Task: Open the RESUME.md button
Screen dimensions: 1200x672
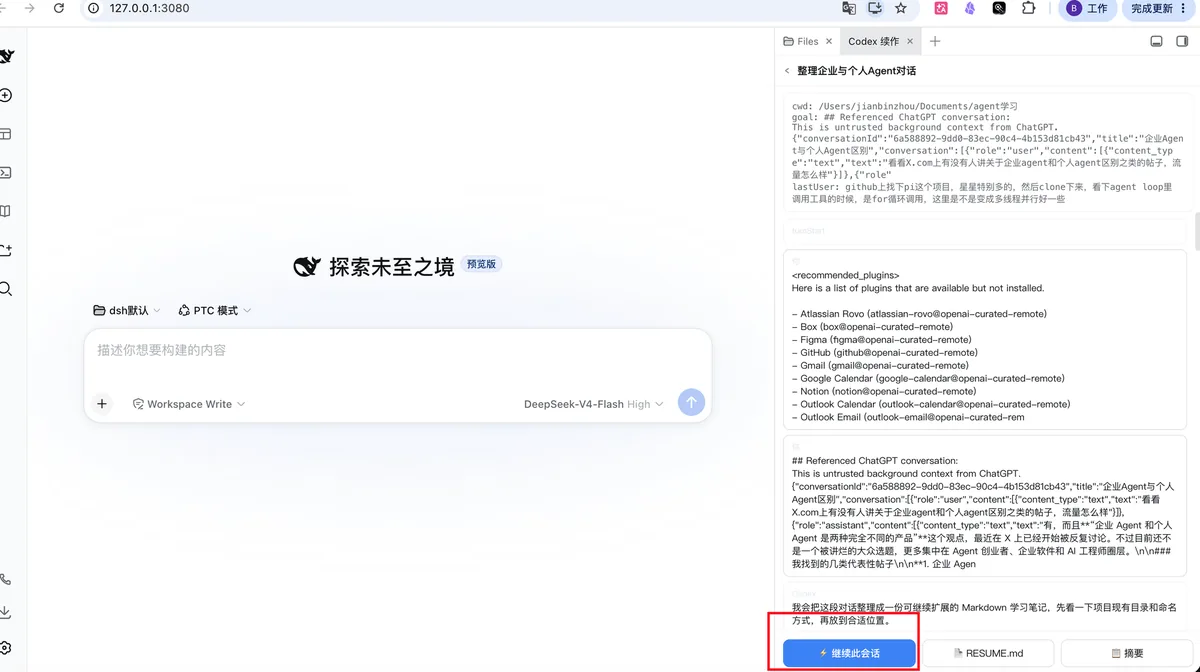Action: [988, 653]
